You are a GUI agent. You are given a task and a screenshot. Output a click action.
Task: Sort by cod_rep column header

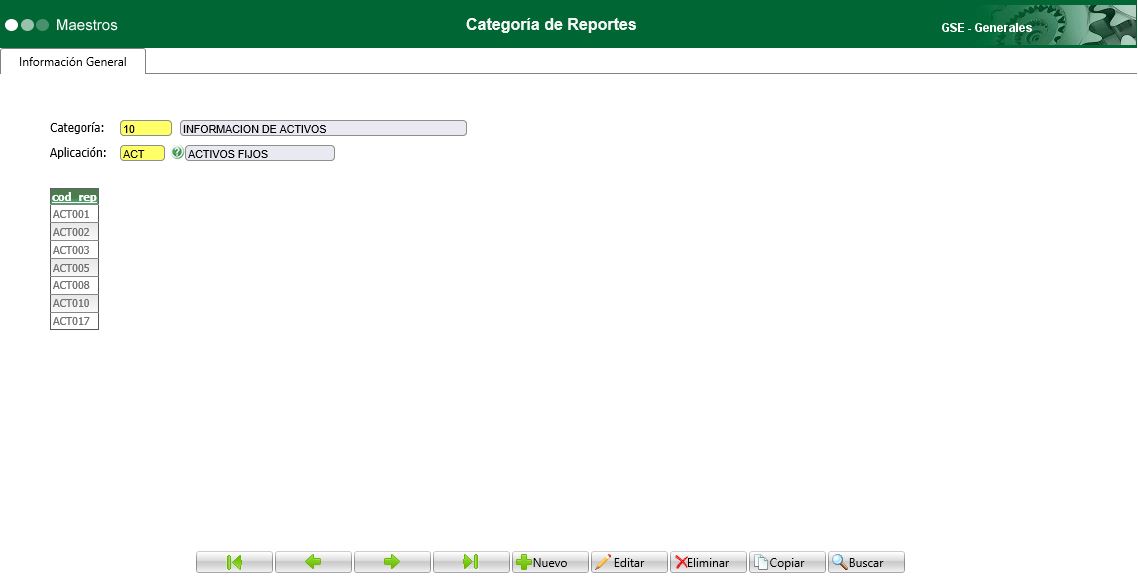pos(74,197)
